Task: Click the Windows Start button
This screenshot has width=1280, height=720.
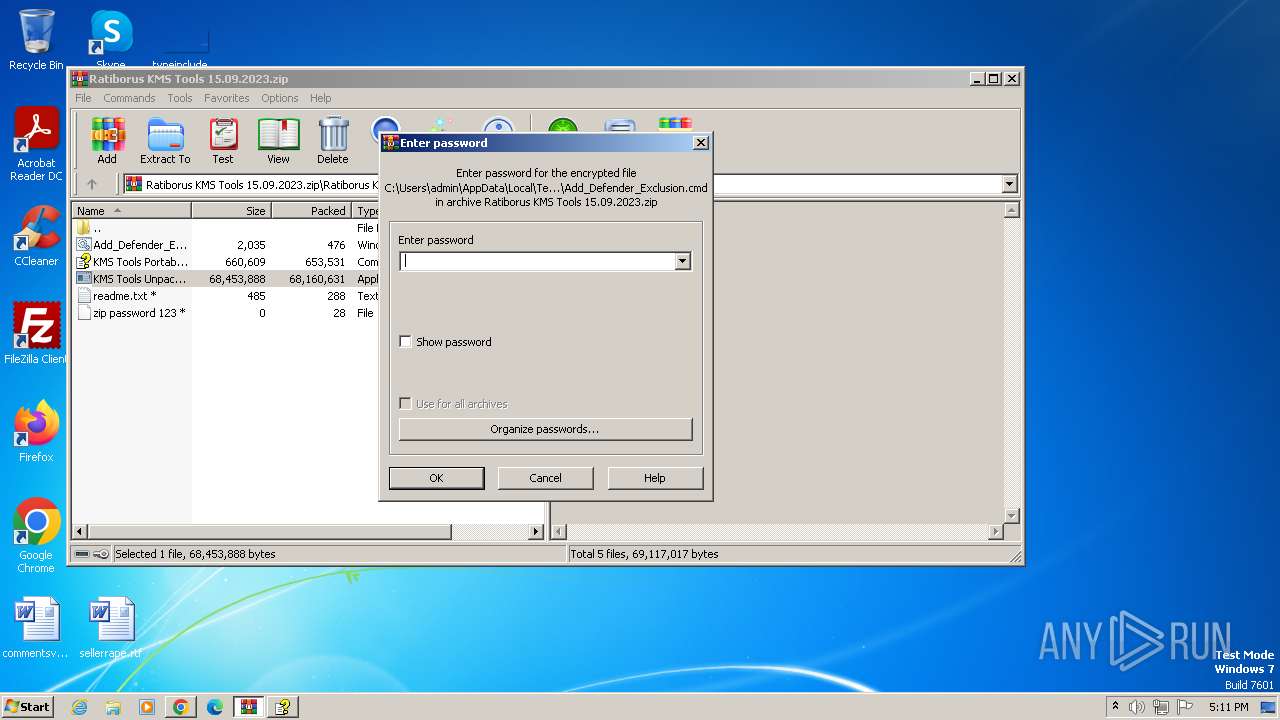Action: point(27,706)
